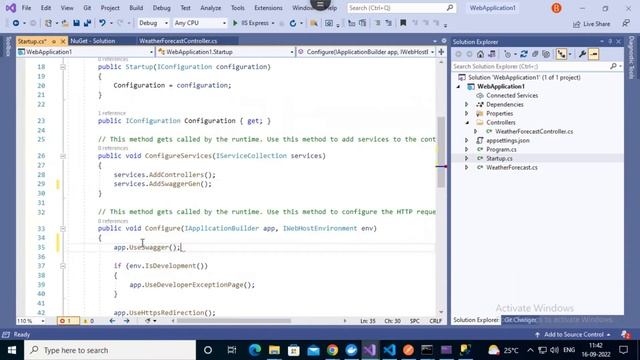
Task: Click Connected Services in Solution Explorer
Action: point(512,96)
